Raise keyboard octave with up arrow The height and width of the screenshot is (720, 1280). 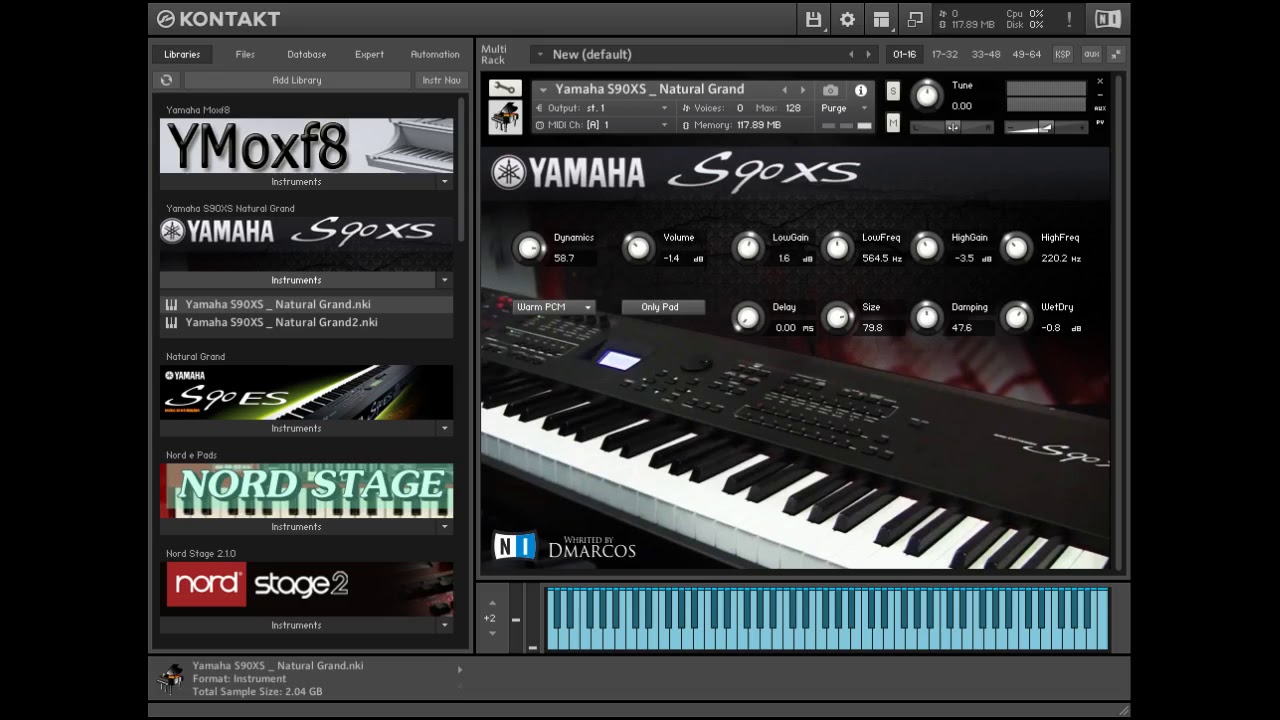[491, 603]
